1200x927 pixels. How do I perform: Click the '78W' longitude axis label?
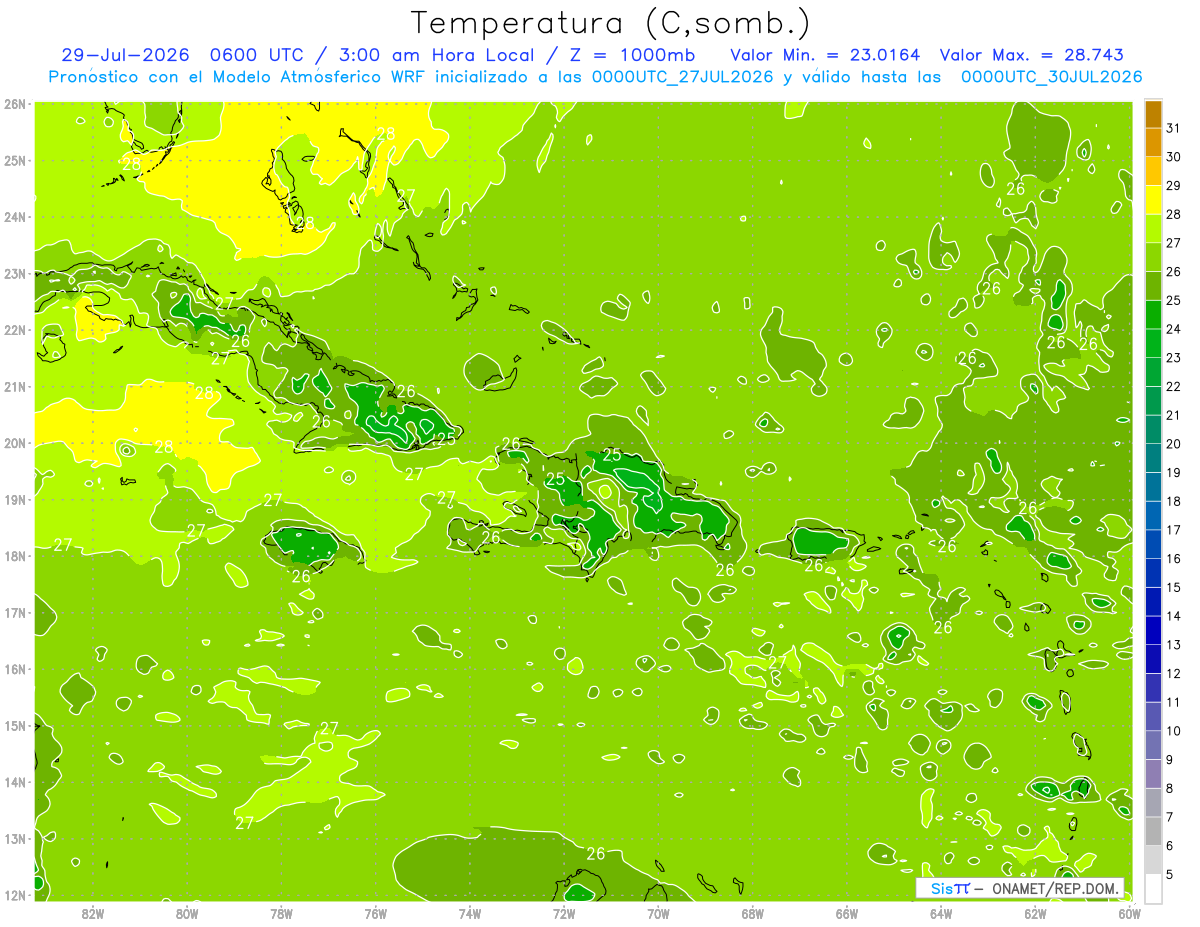281,913
